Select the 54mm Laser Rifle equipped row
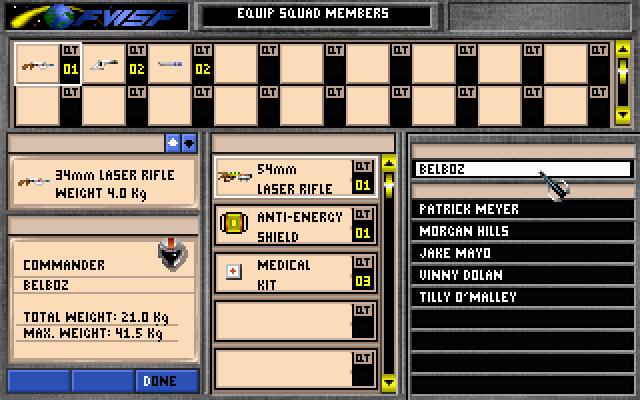Screen dimensions: 640x400 [x=296, y=177]
